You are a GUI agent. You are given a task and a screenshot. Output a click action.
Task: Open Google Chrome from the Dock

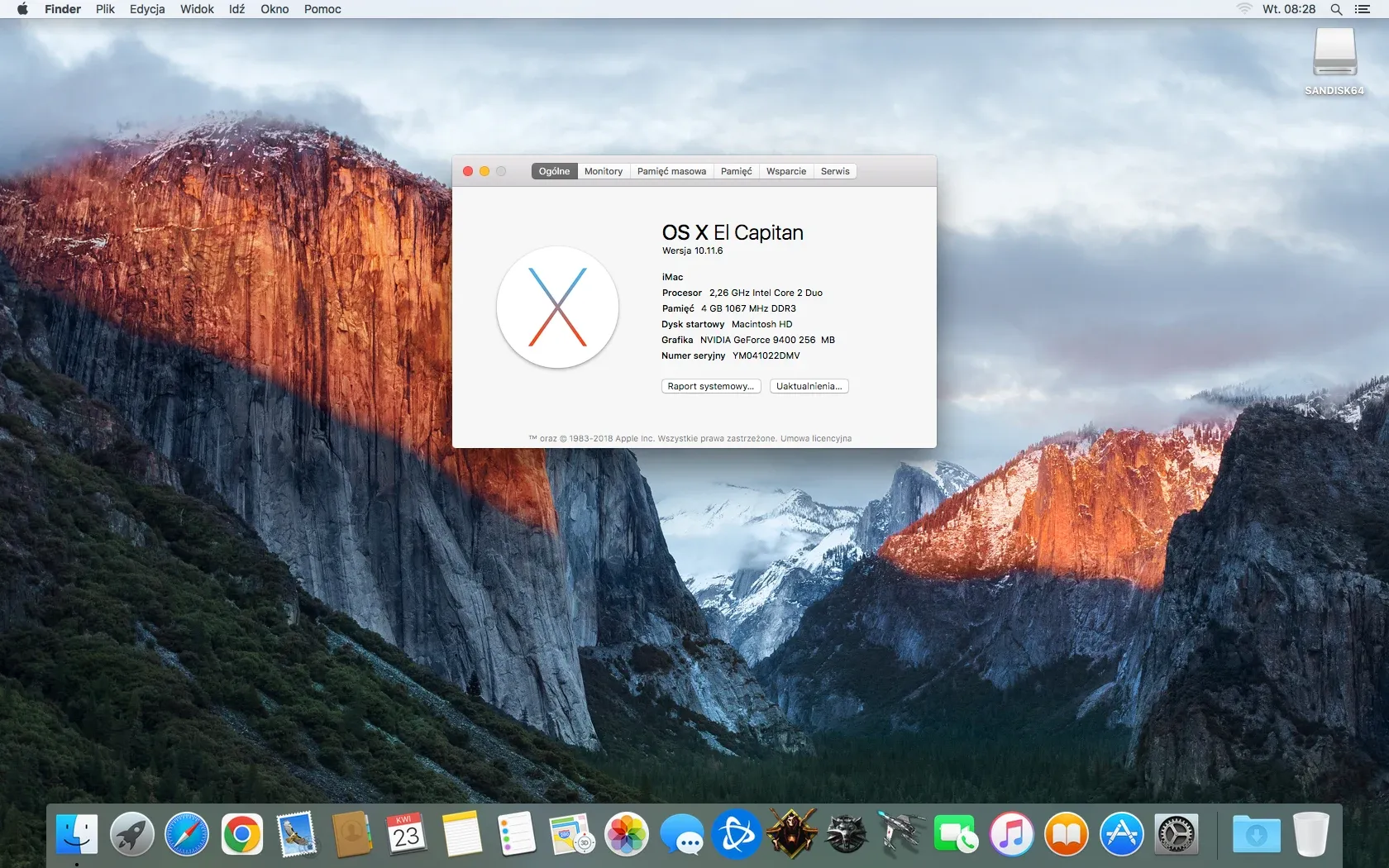click(241, 834)
